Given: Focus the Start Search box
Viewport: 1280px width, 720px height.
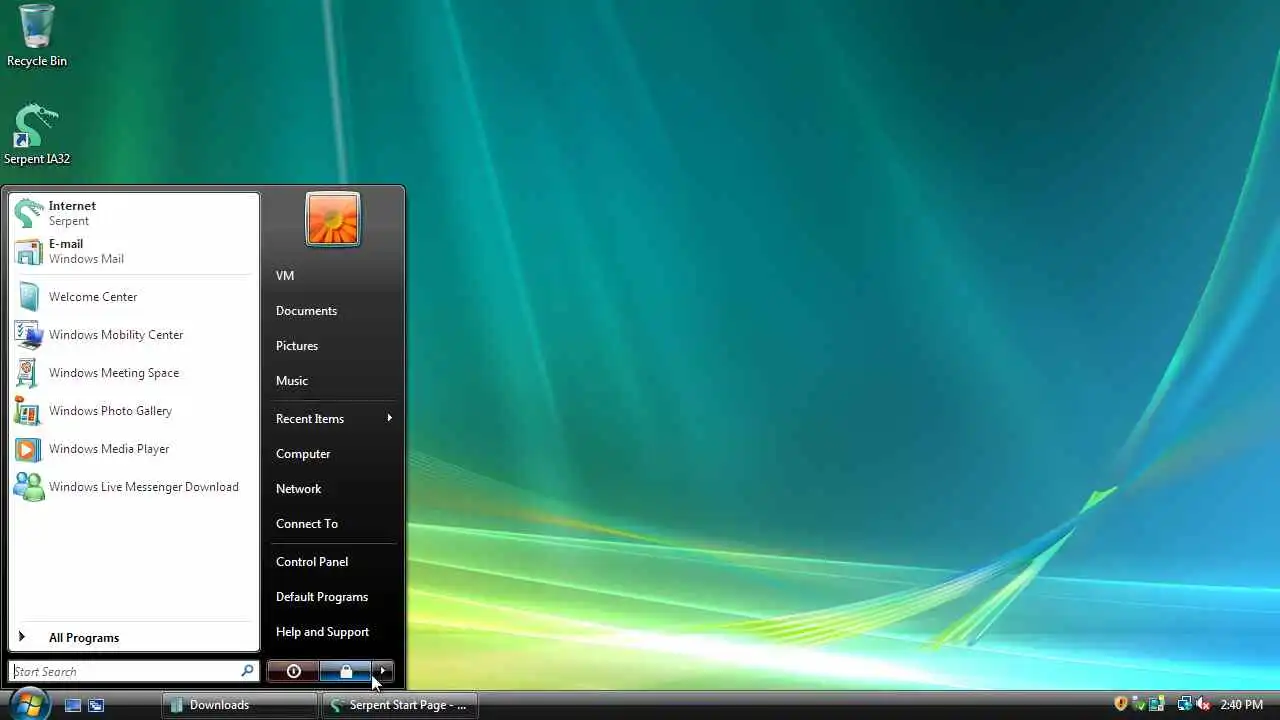Looking at the screenshot, I should [134, 671].
